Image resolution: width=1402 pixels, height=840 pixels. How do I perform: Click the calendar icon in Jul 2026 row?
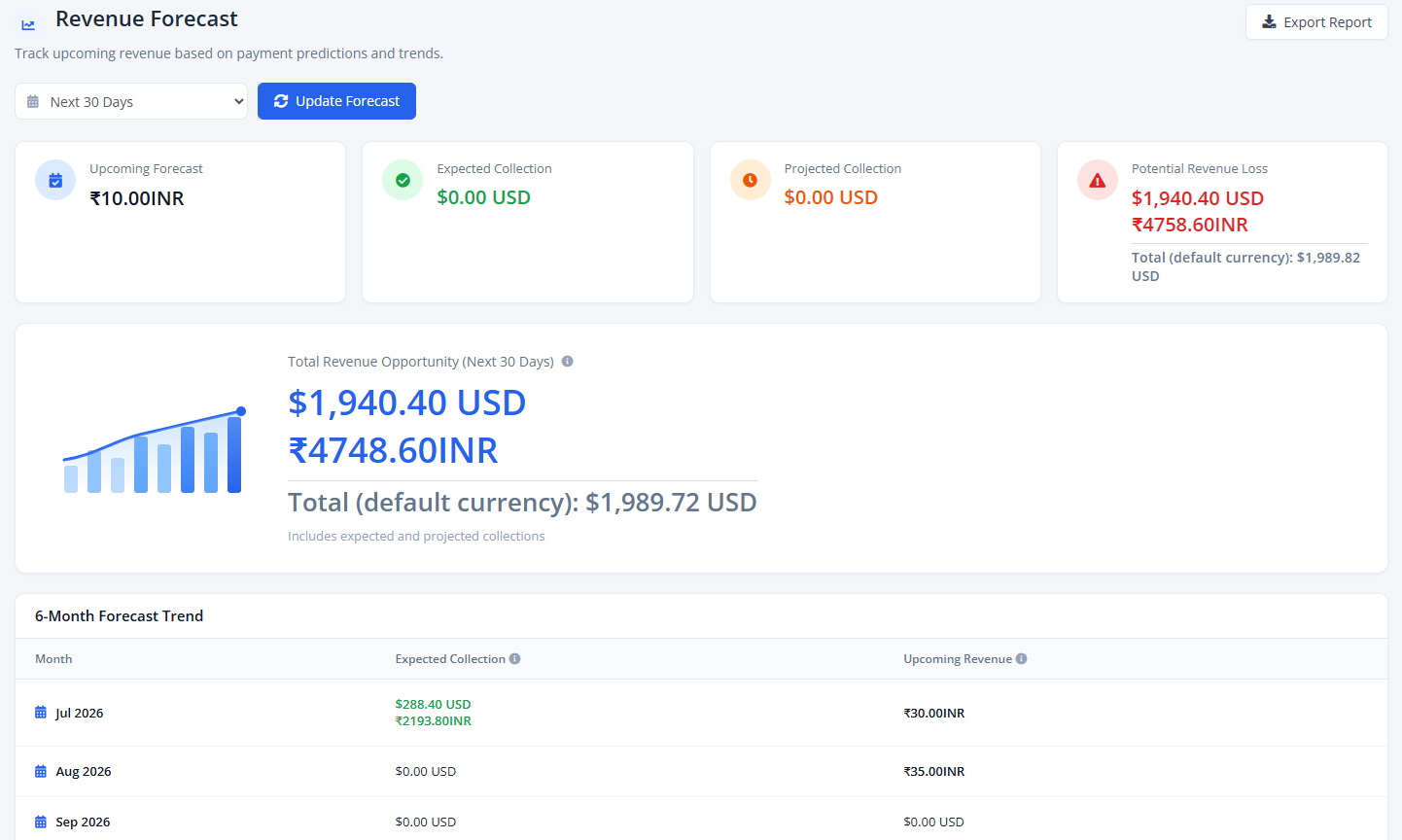[41, 713]
